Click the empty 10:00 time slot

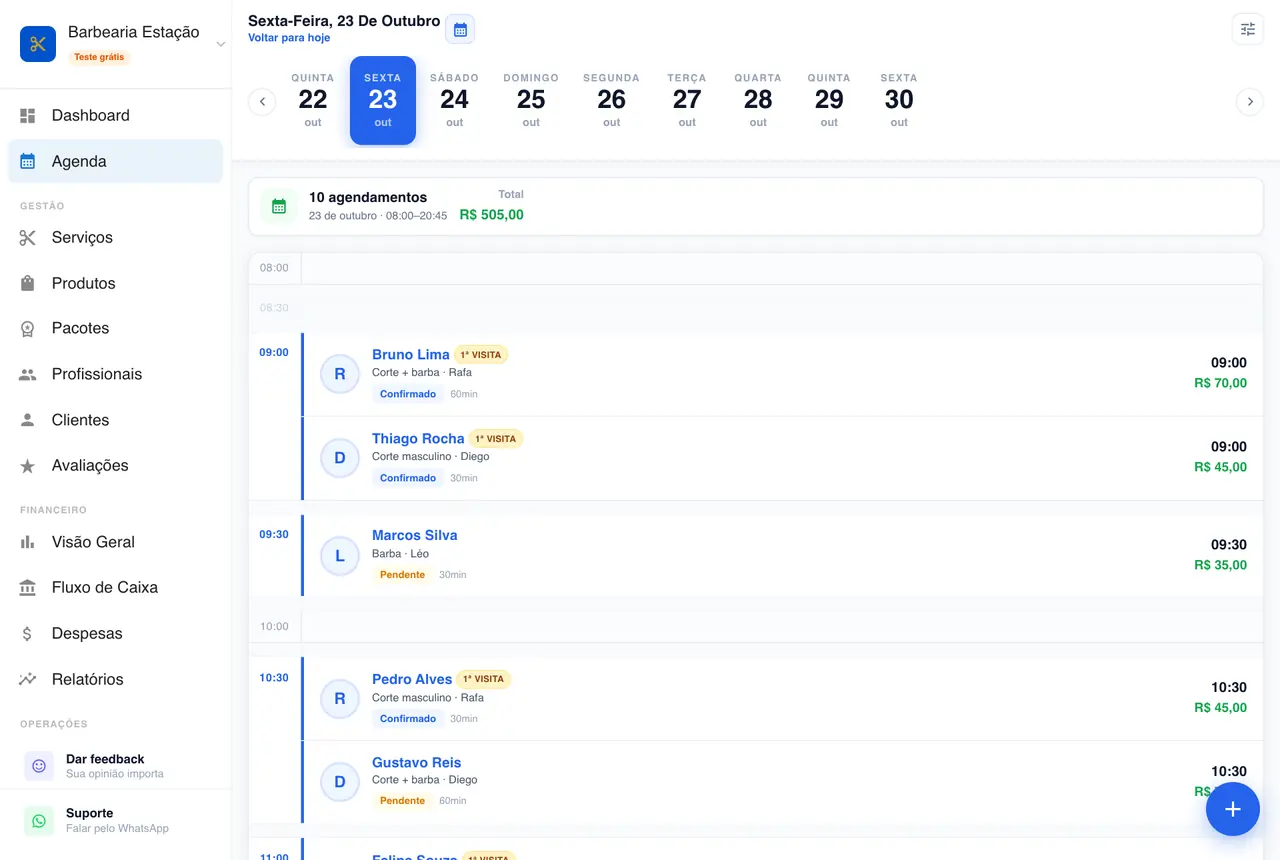click(x=782, y=627)
